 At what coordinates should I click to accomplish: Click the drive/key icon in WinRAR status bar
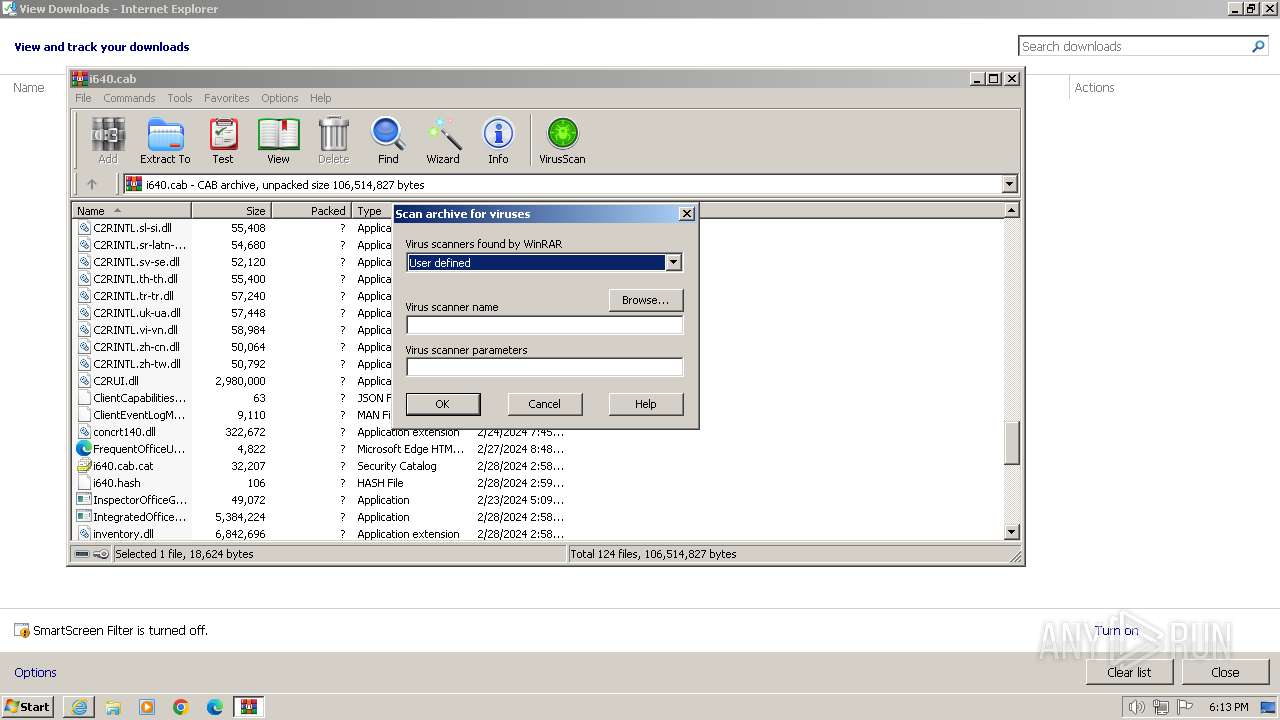click(90, 554)
